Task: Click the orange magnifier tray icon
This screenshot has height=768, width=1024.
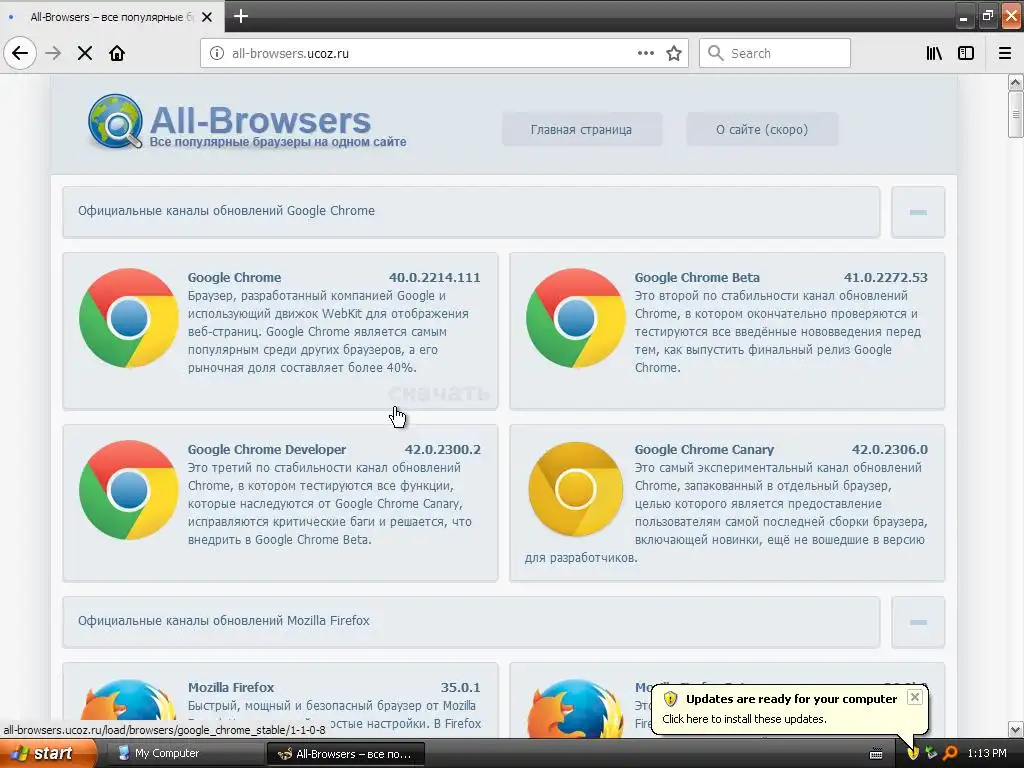Action: pyautogui.click(x=950, y=753)
